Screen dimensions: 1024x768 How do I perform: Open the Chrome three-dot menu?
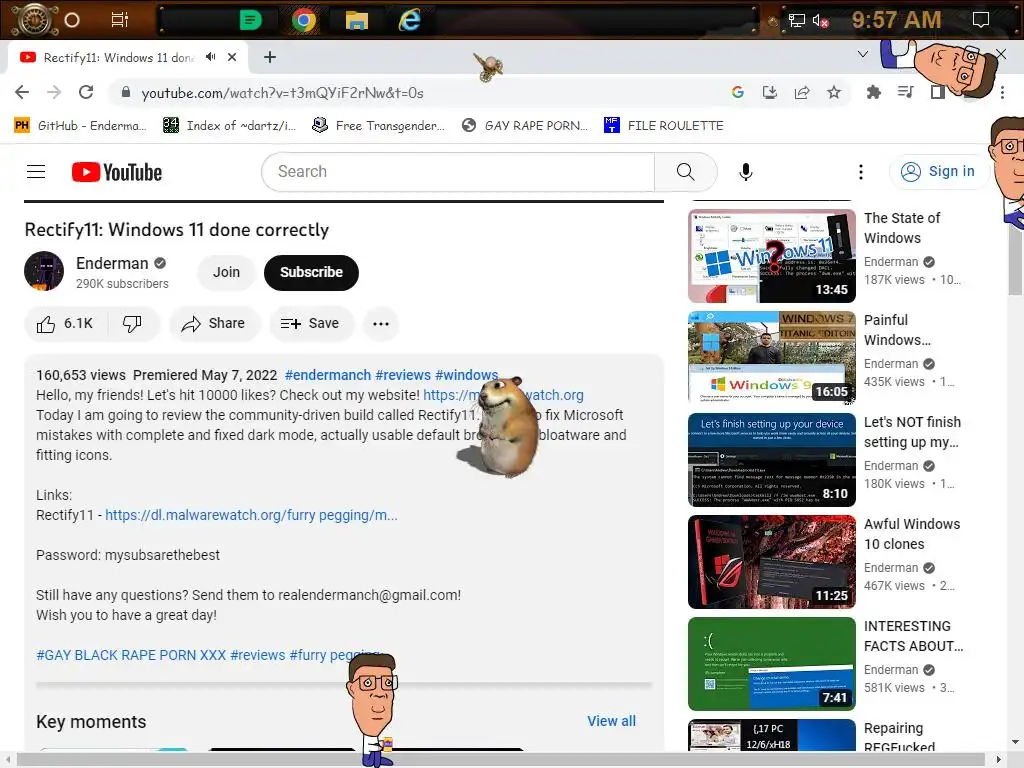[1002, 93]
